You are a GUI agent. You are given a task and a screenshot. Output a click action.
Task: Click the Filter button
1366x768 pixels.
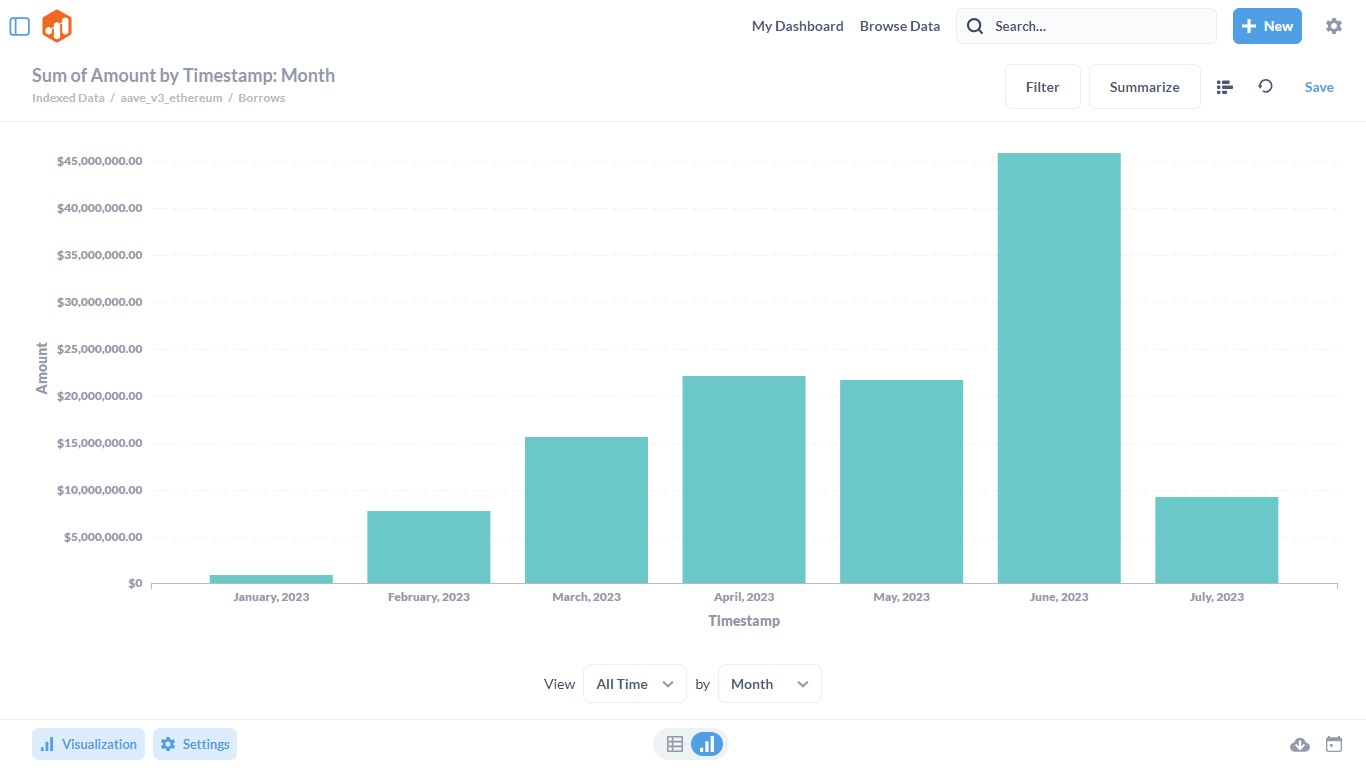(1042, 87)
